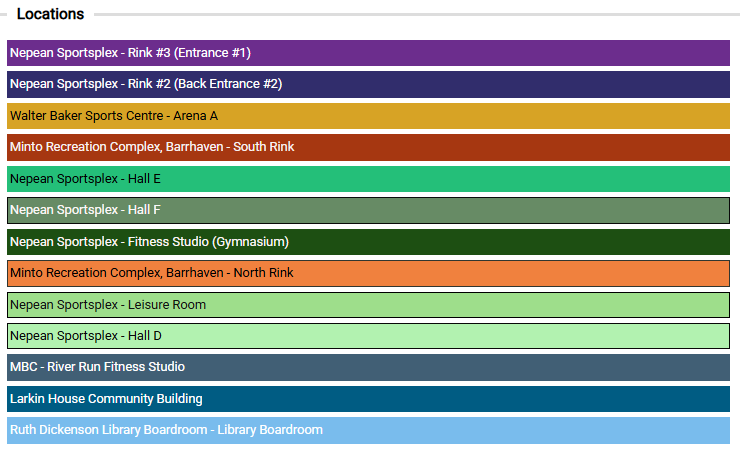The width and height of the screenshot is (740, 456).
Task: Select Nepean Sportsplex - Leisure Room
Action: (x=368, y=305)
